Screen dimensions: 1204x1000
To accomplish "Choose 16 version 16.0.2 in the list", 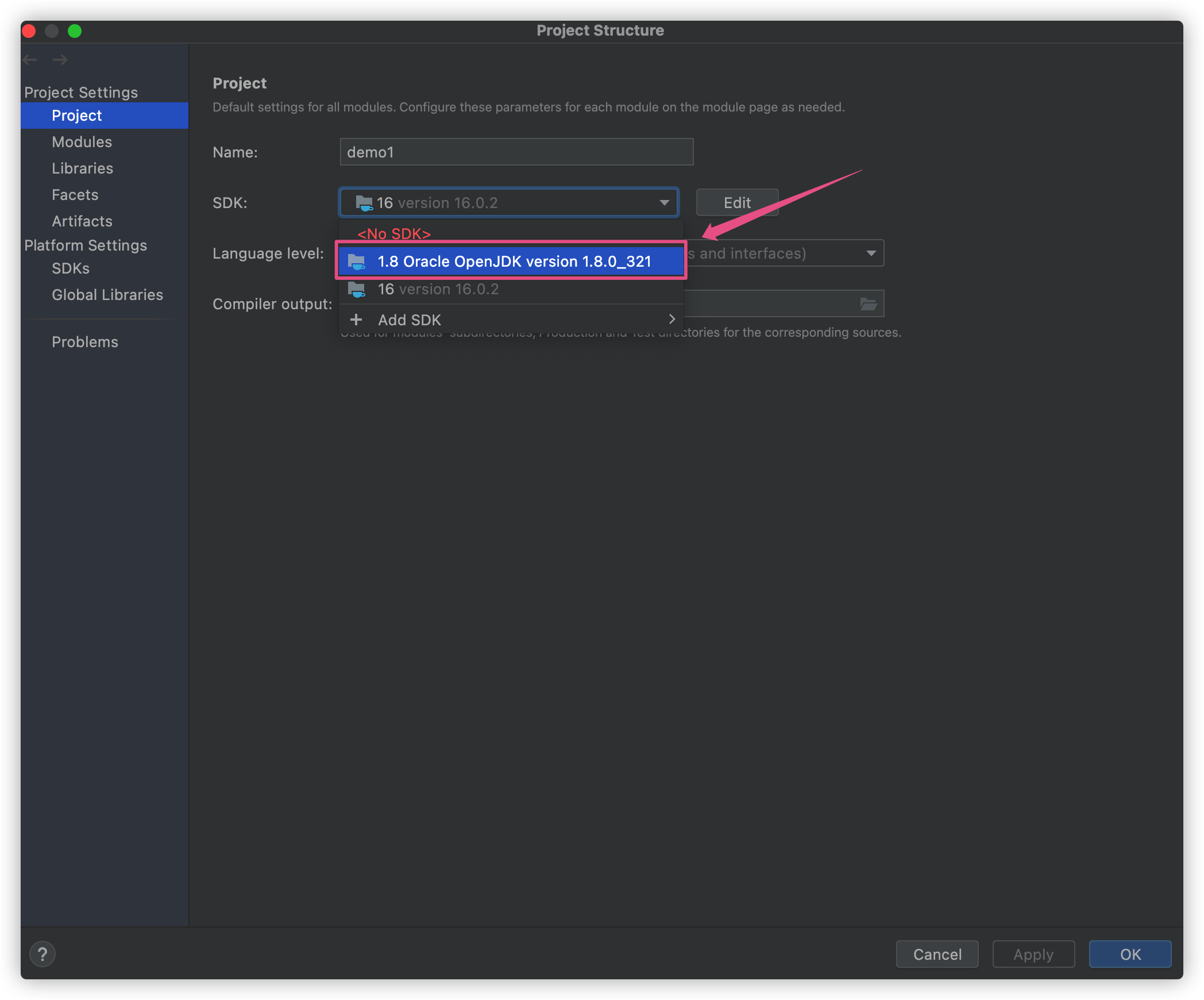I will coord(511,289).
